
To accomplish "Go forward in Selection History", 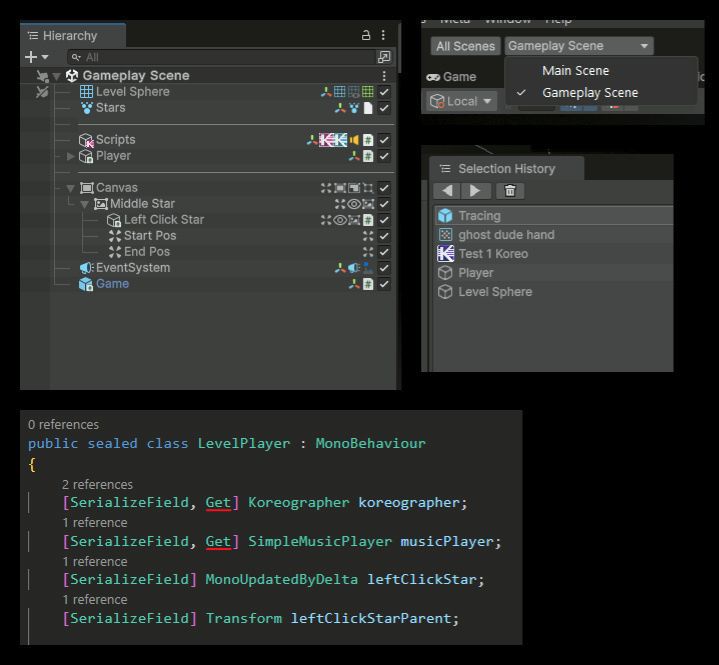I will coord(476,191).
